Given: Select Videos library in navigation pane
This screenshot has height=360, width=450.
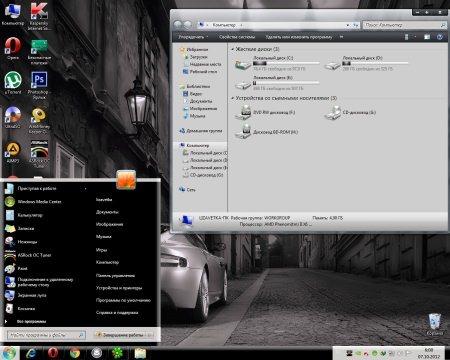Looking at the screenshot, I should [x=193, y=94].
